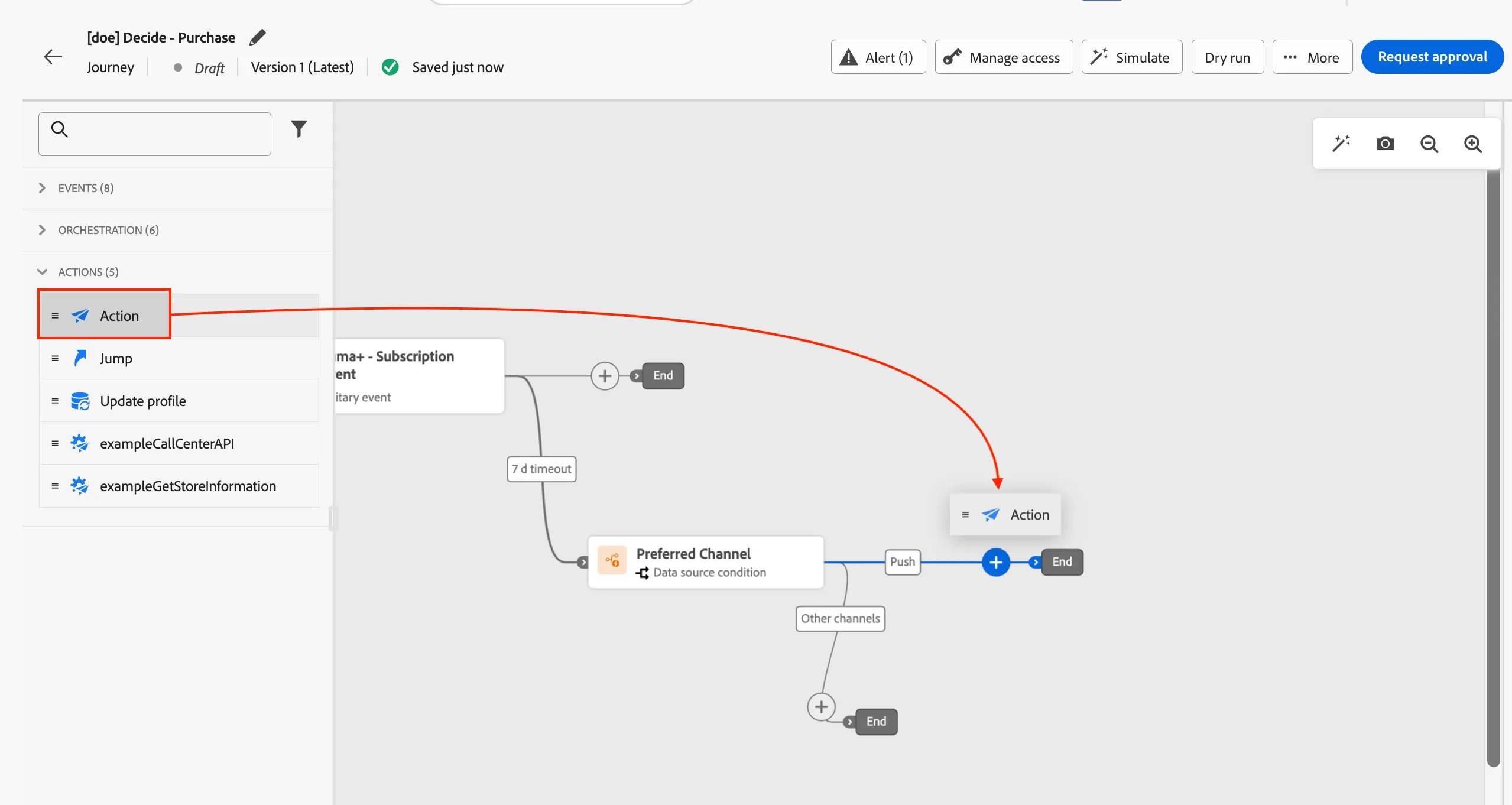Click the Version 1 (Latest) label
Screen dimensions: 1512x805
[302, 67]
